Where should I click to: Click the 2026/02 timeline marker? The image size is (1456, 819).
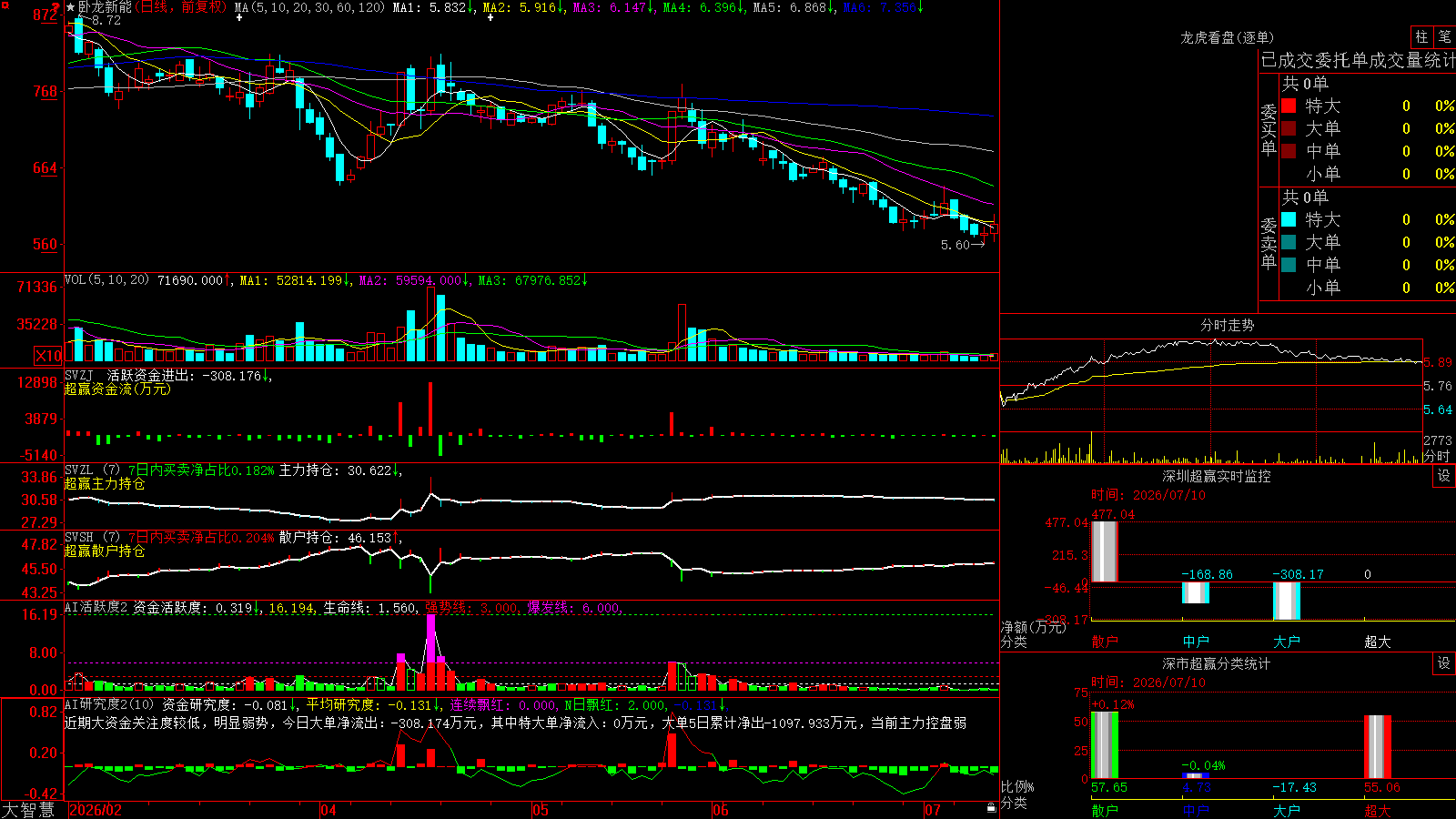96,810
